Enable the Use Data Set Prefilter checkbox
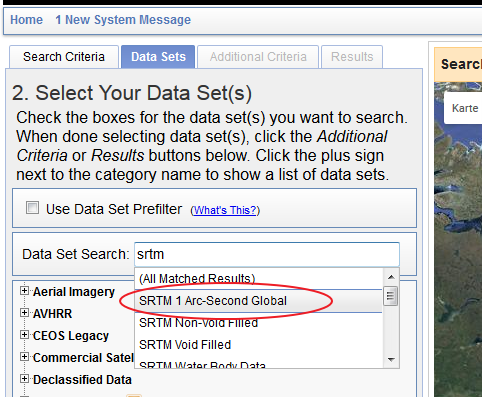 pos(32,208)
